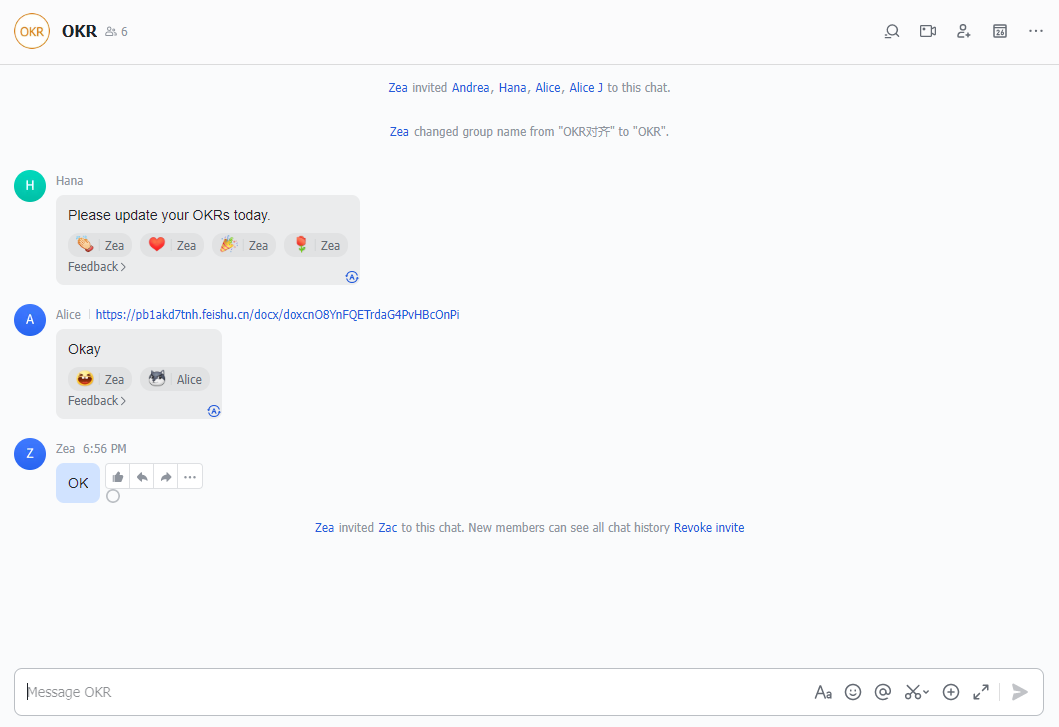
Task: Start a video meeting from the header
Action: pos(927,31)
